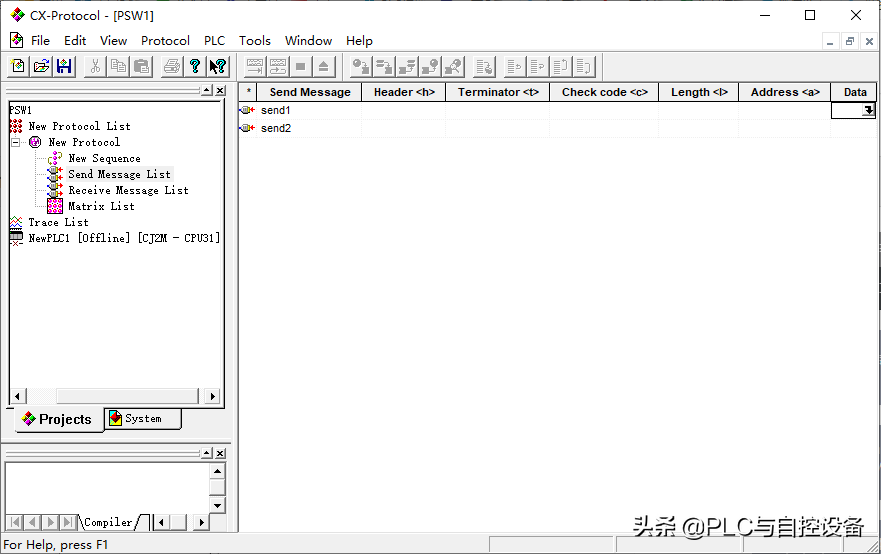Click the Check code <c> column header
The width and height of the screenshot is (881, 554).
click(x=604, y=92)
